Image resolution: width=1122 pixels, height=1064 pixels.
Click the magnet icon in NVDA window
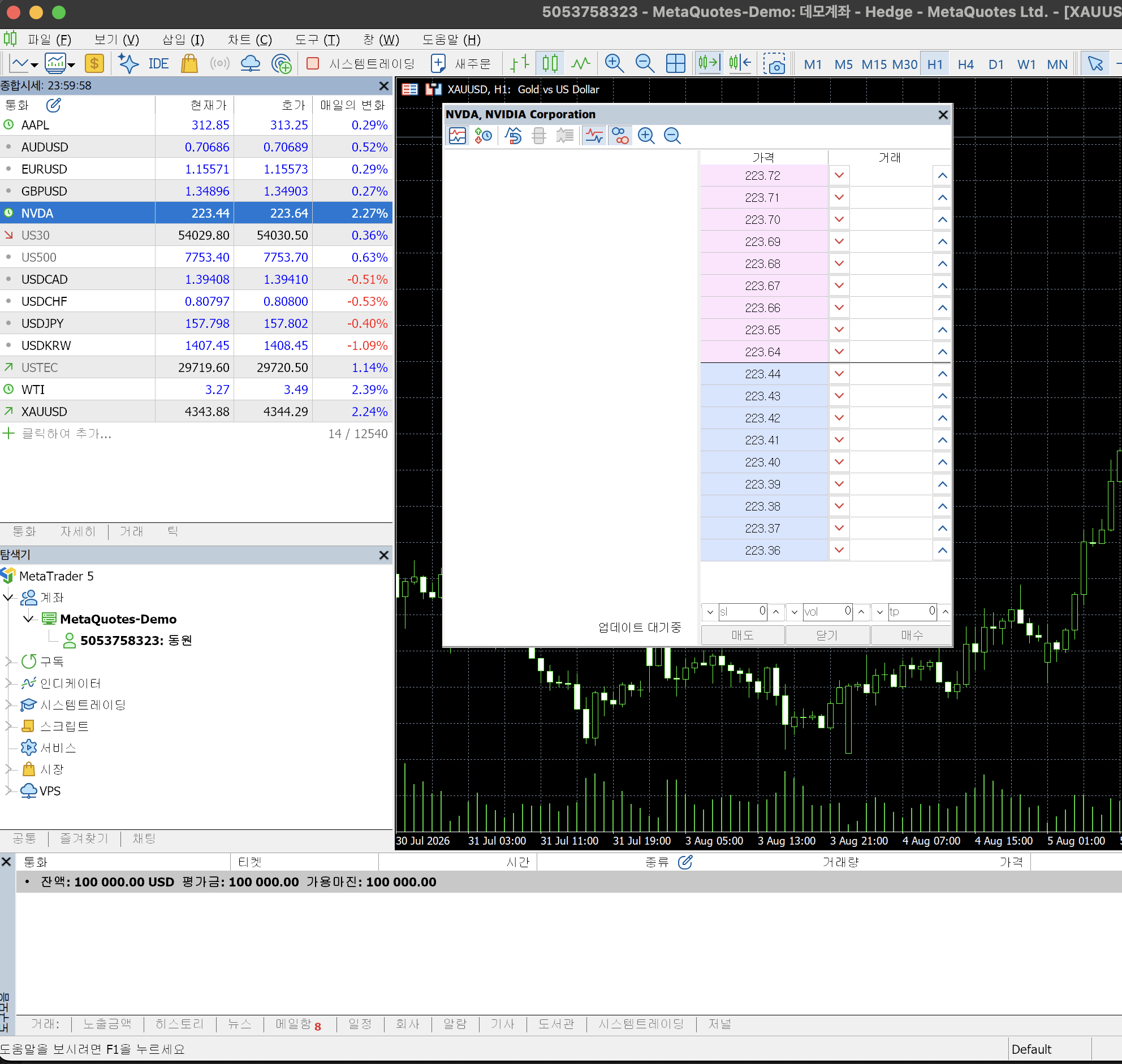513,136
